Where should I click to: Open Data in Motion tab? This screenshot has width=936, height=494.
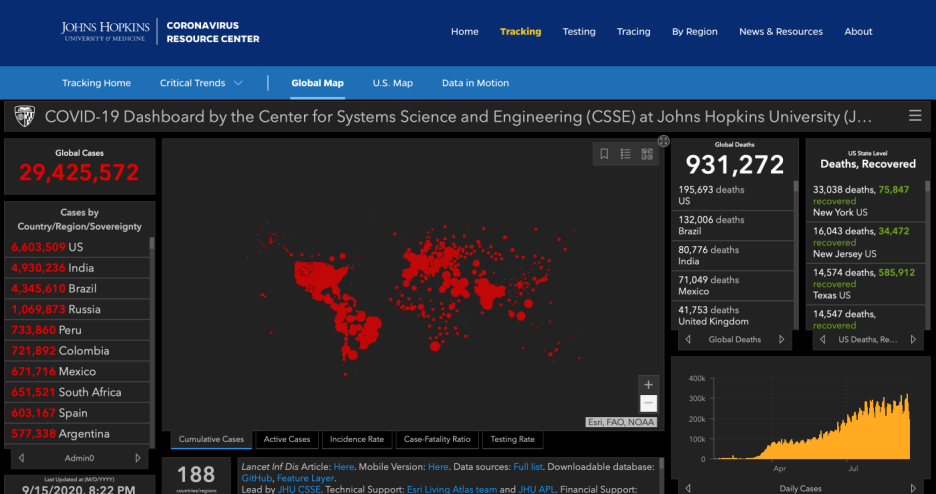click(x=475, y=83)
